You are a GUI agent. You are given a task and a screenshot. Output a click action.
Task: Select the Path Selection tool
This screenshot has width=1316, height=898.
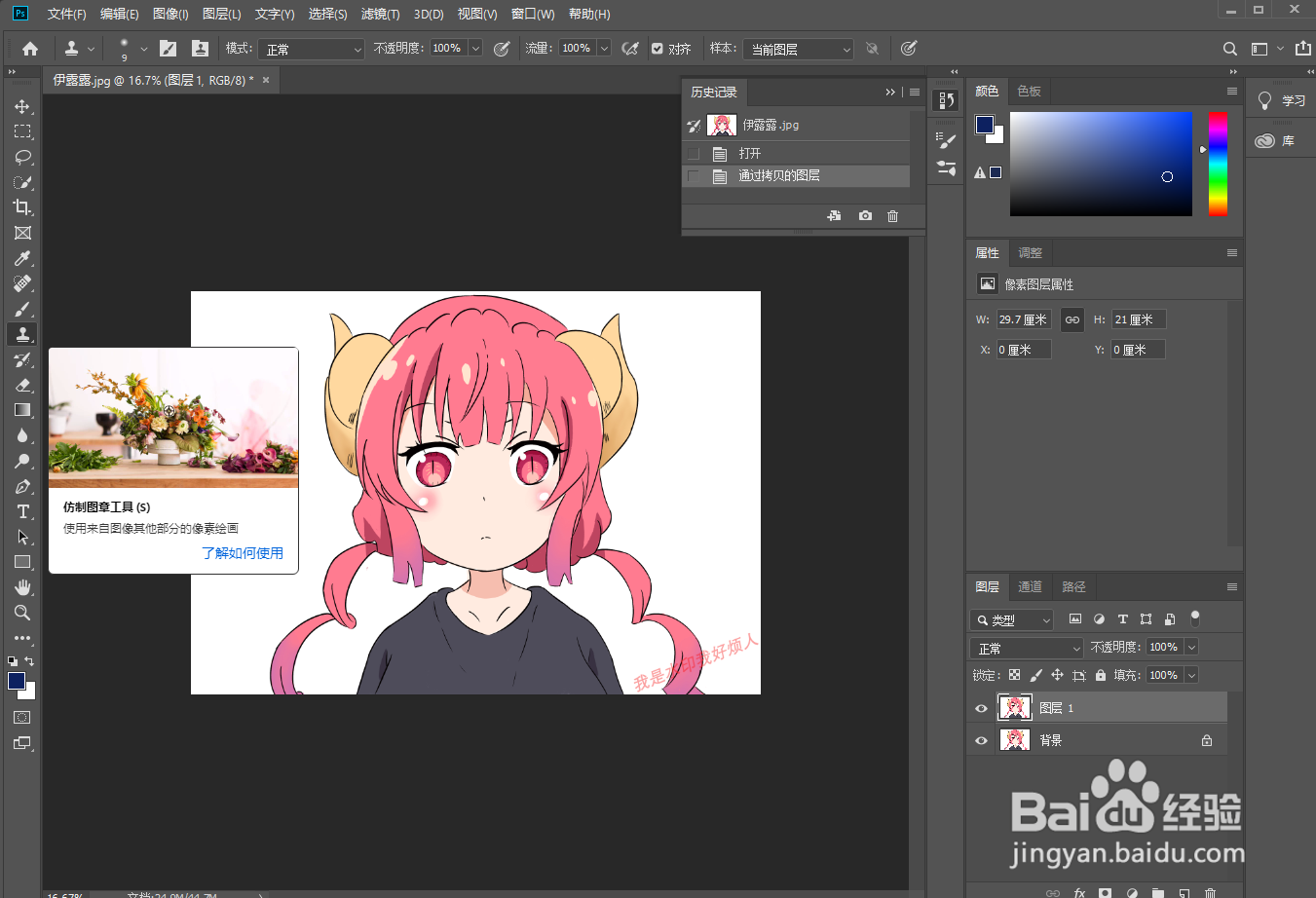pyautogui.click(x=22, y=537)
